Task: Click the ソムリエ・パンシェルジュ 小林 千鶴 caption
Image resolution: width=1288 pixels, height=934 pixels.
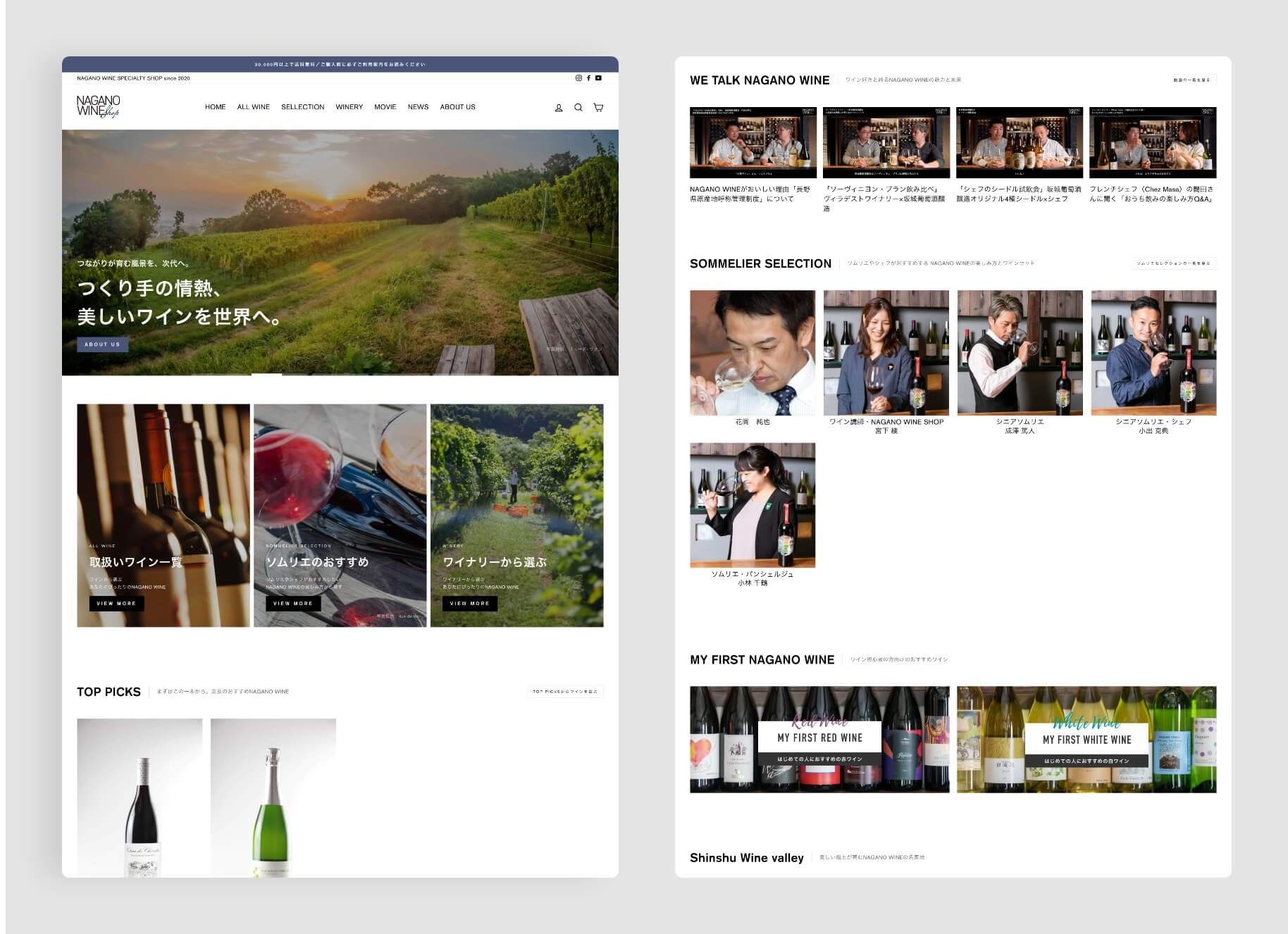Action: pos(753,578)
